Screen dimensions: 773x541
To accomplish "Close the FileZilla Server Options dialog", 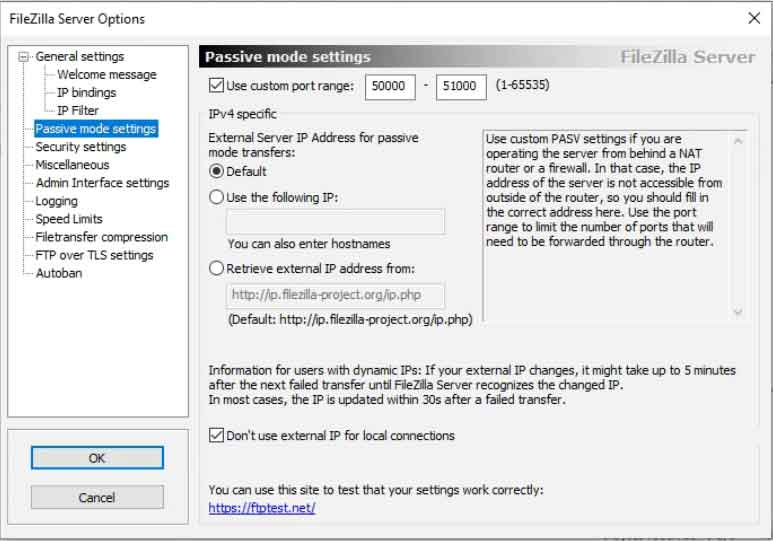I will [x=754, y=19].
